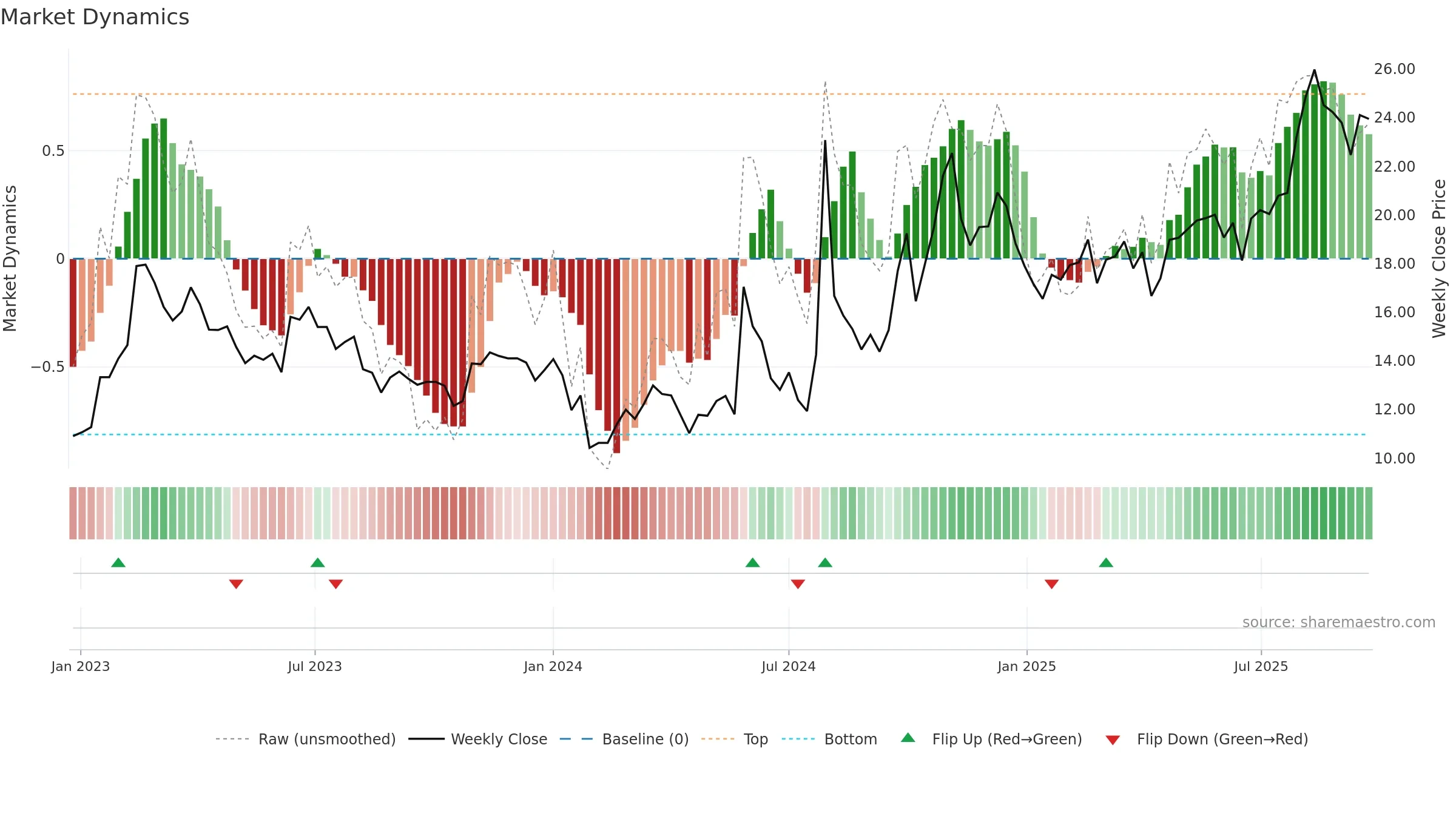Click the vertical Market Dynamics axis title
Image resolution: width=1456 pixels, height=819 pixels.
(x=10, y=258)
